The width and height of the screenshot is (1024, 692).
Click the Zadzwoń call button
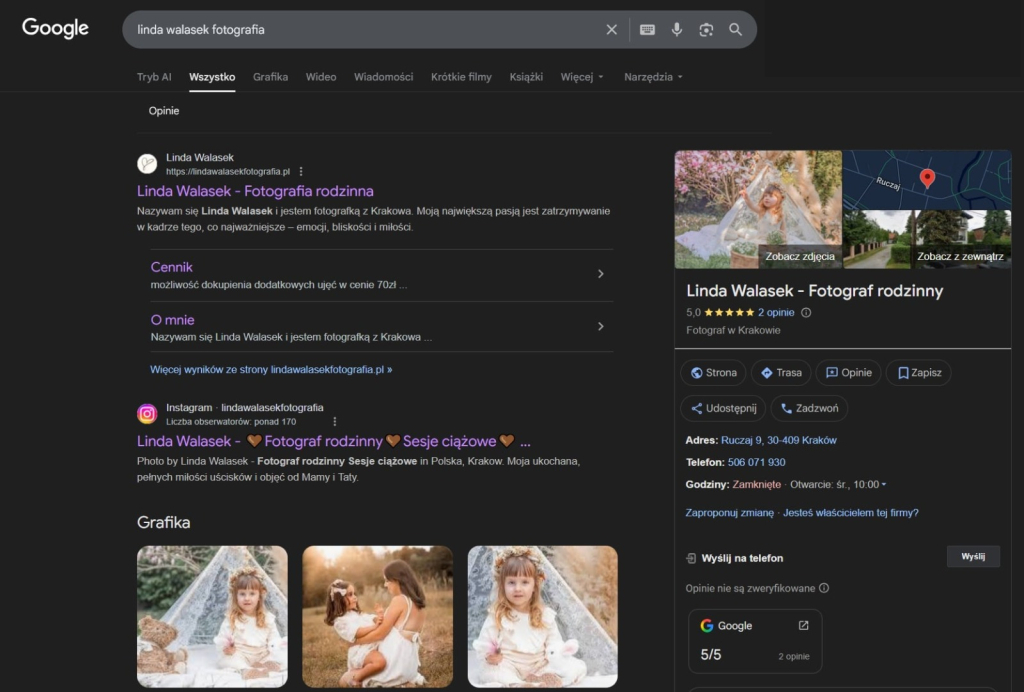point(809,408)
